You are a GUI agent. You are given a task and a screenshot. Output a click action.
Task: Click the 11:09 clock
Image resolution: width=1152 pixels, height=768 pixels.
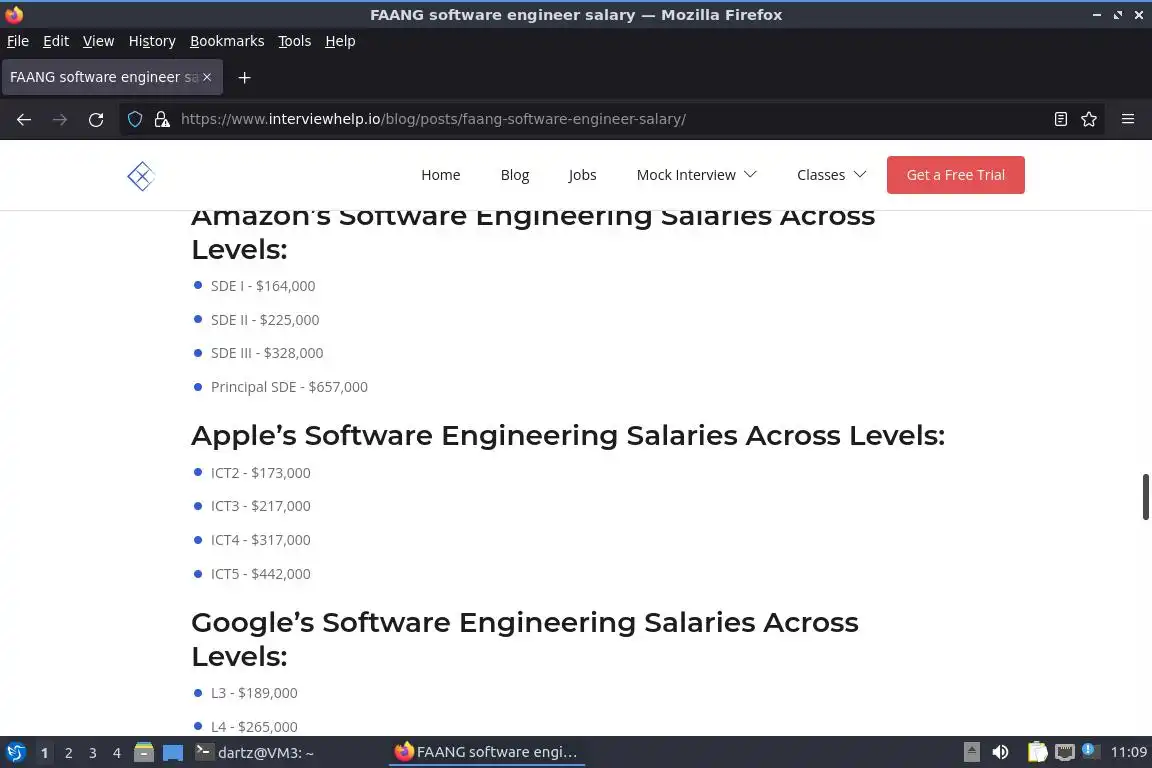tap(1128, 752)
